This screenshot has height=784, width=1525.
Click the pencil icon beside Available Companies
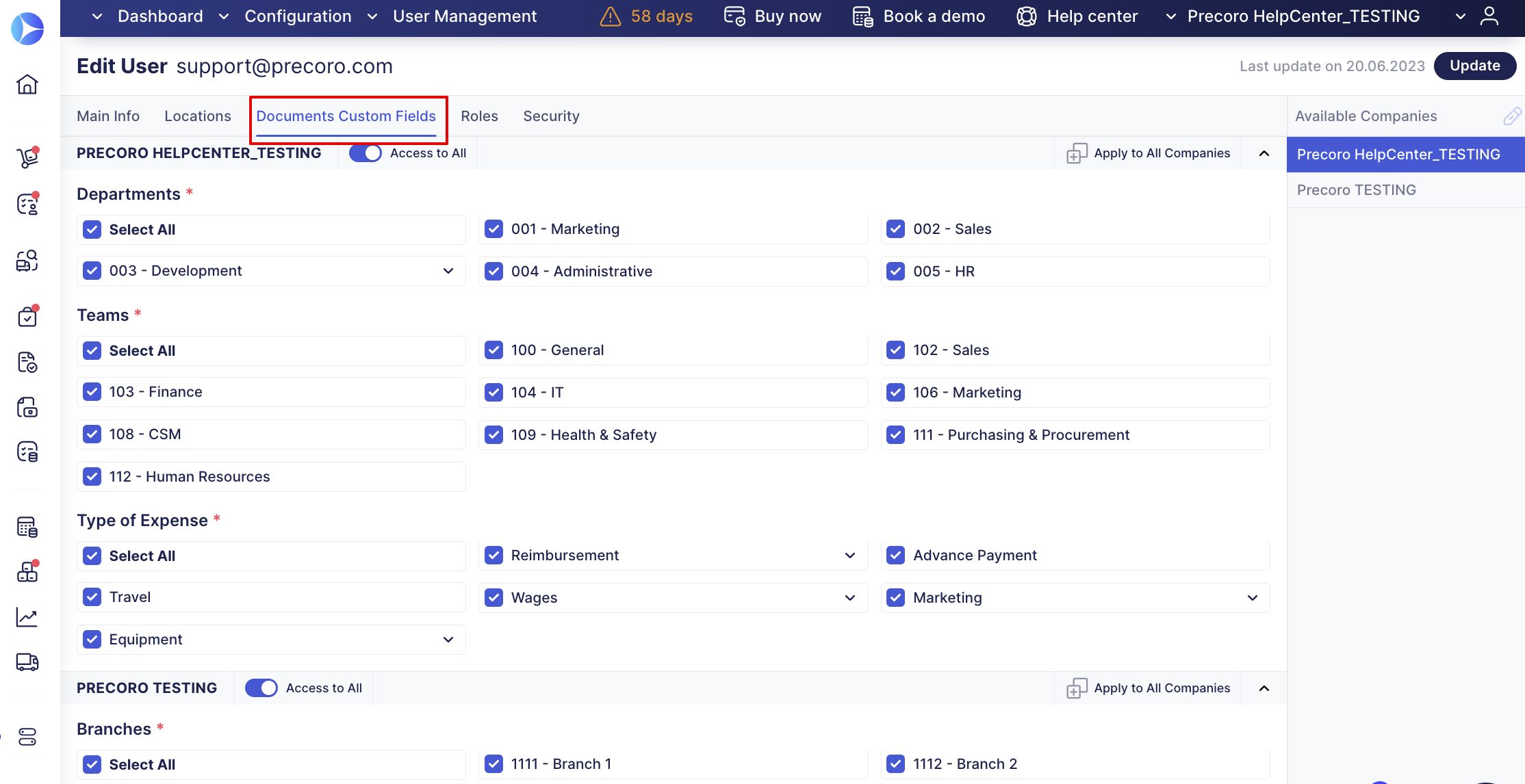(x=1511, y=116)
